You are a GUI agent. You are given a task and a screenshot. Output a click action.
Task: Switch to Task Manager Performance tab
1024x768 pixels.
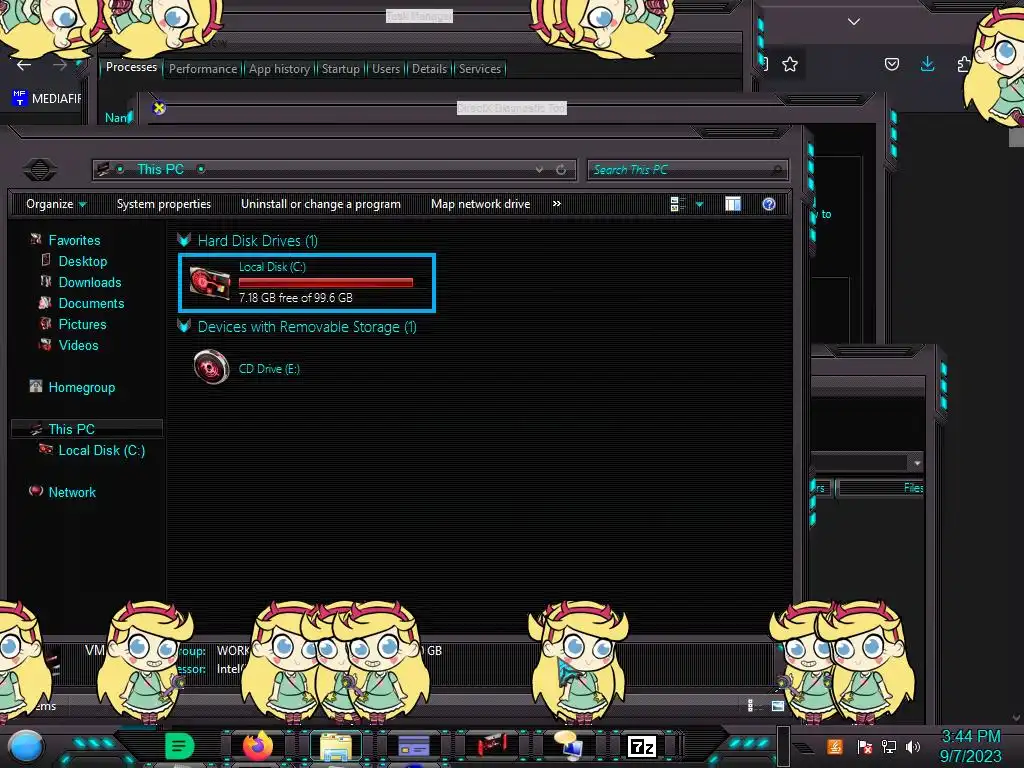[x=203, y=69]
